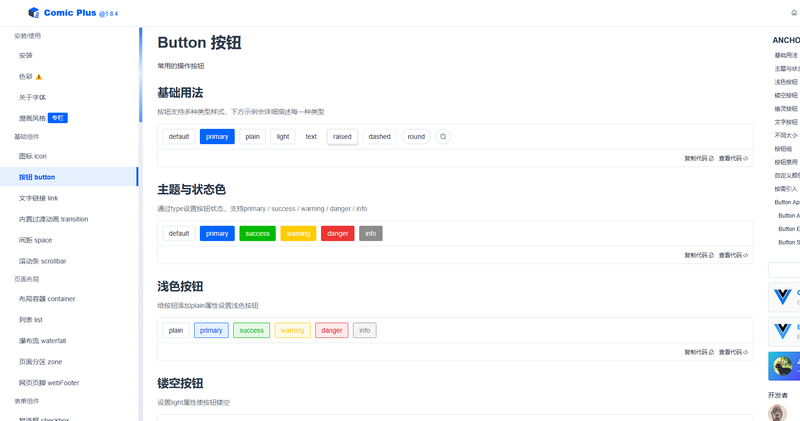The height and width of the screenshot is (421, 800).
Task: Click the light blue outlined primary button
Action: tap(211, 331)
